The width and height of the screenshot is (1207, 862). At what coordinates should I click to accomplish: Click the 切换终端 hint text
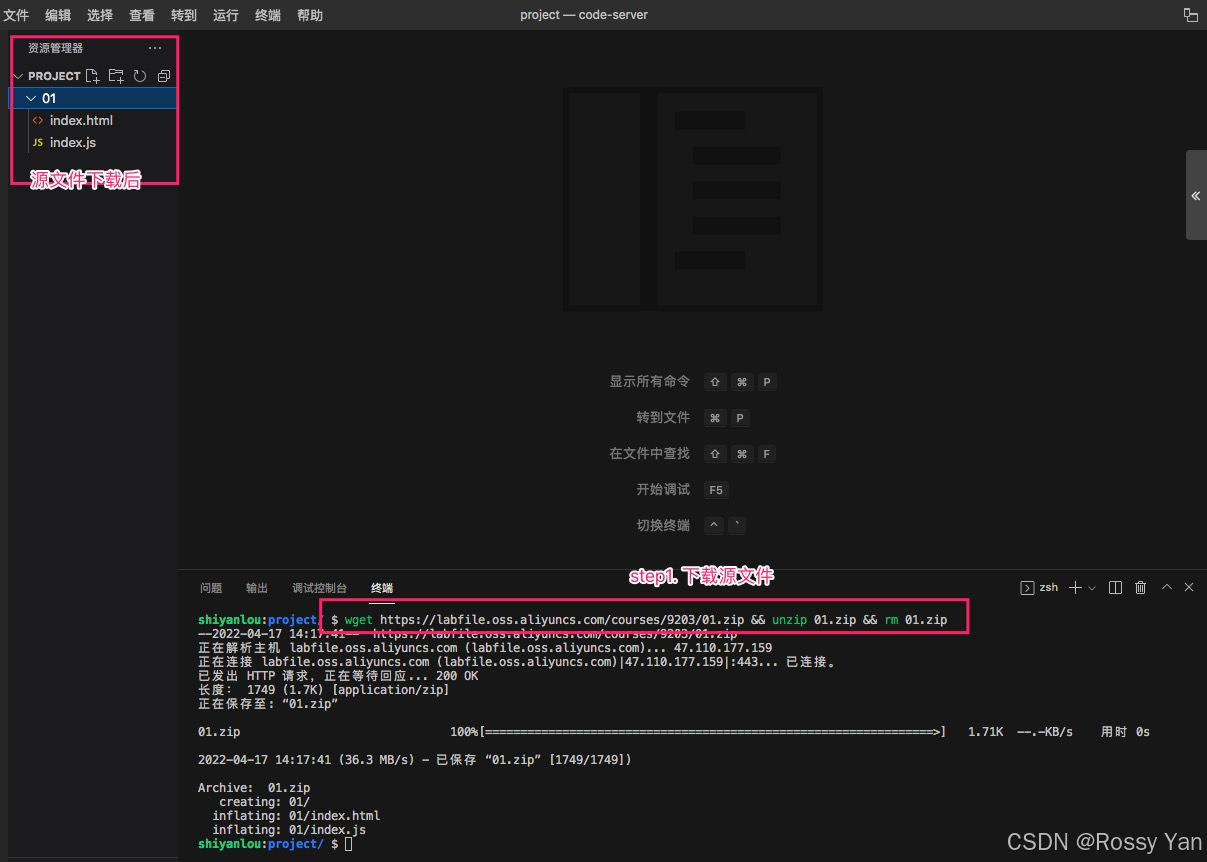(x=663, y=525)
